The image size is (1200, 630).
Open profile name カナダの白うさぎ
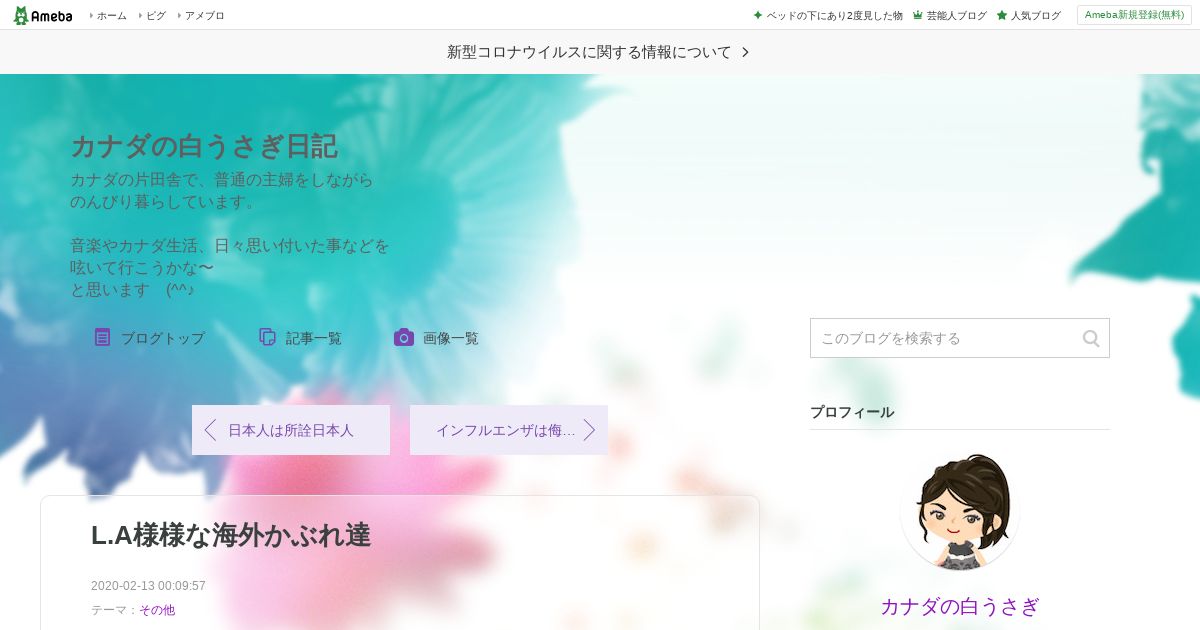[x=960, y=606]
